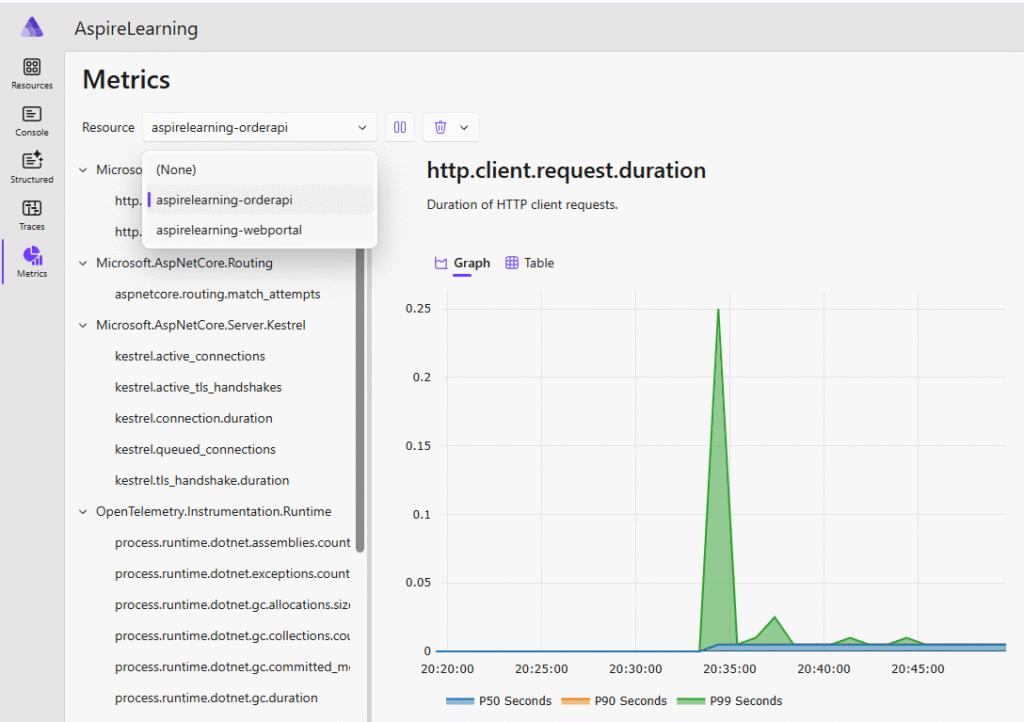The width and height of the screenshot is (1024, 722).
Task: Select aspirelearning-webportal option
Action: point(259,230)
